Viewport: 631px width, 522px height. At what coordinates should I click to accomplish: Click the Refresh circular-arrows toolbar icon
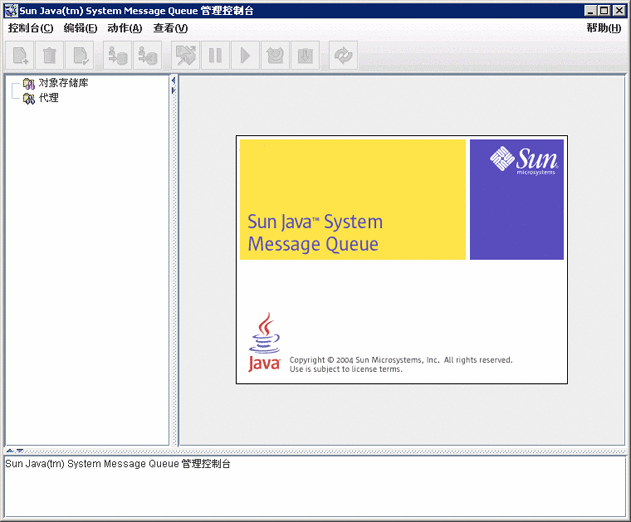coord(343,55)
